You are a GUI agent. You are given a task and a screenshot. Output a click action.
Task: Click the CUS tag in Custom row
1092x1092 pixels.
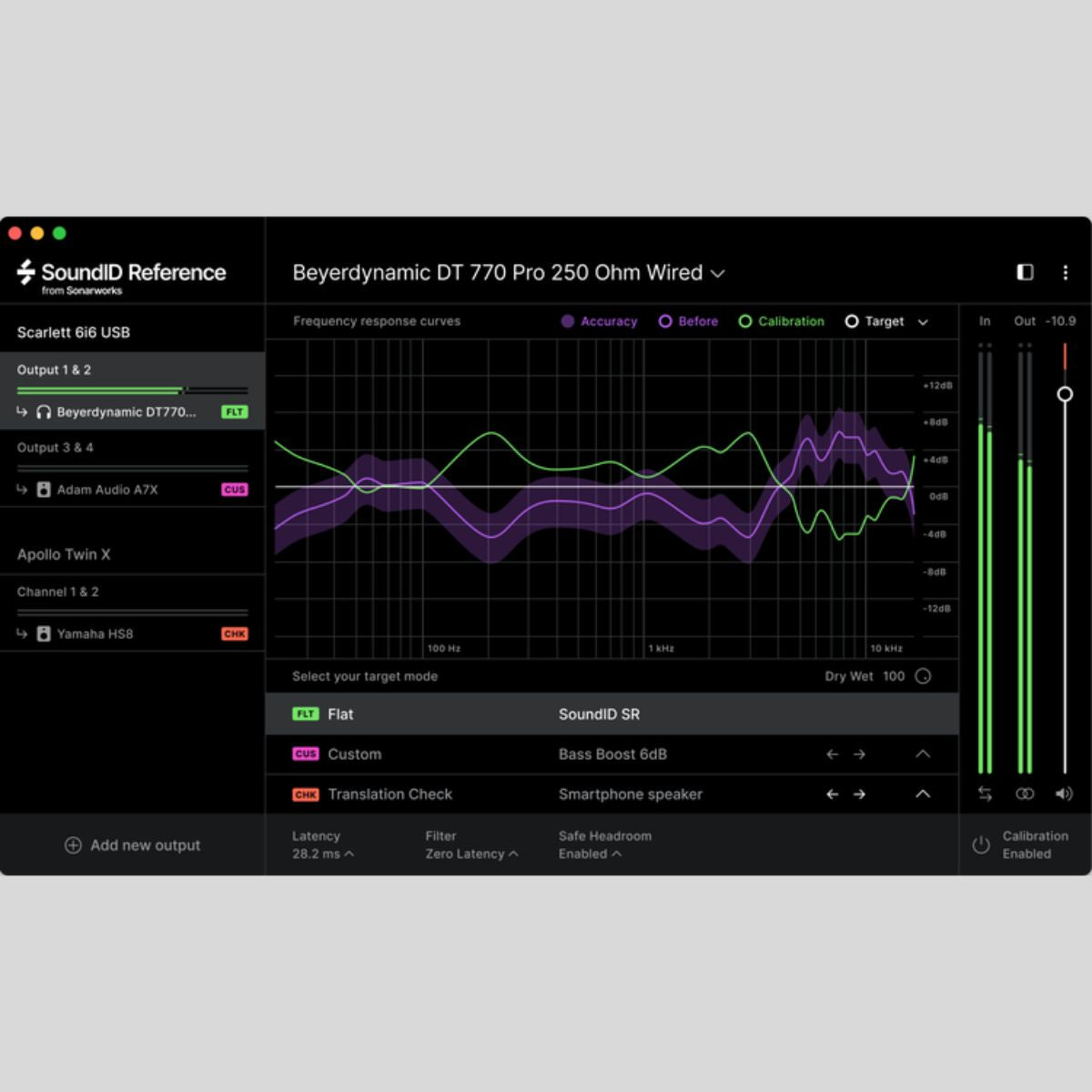point(306,754)
